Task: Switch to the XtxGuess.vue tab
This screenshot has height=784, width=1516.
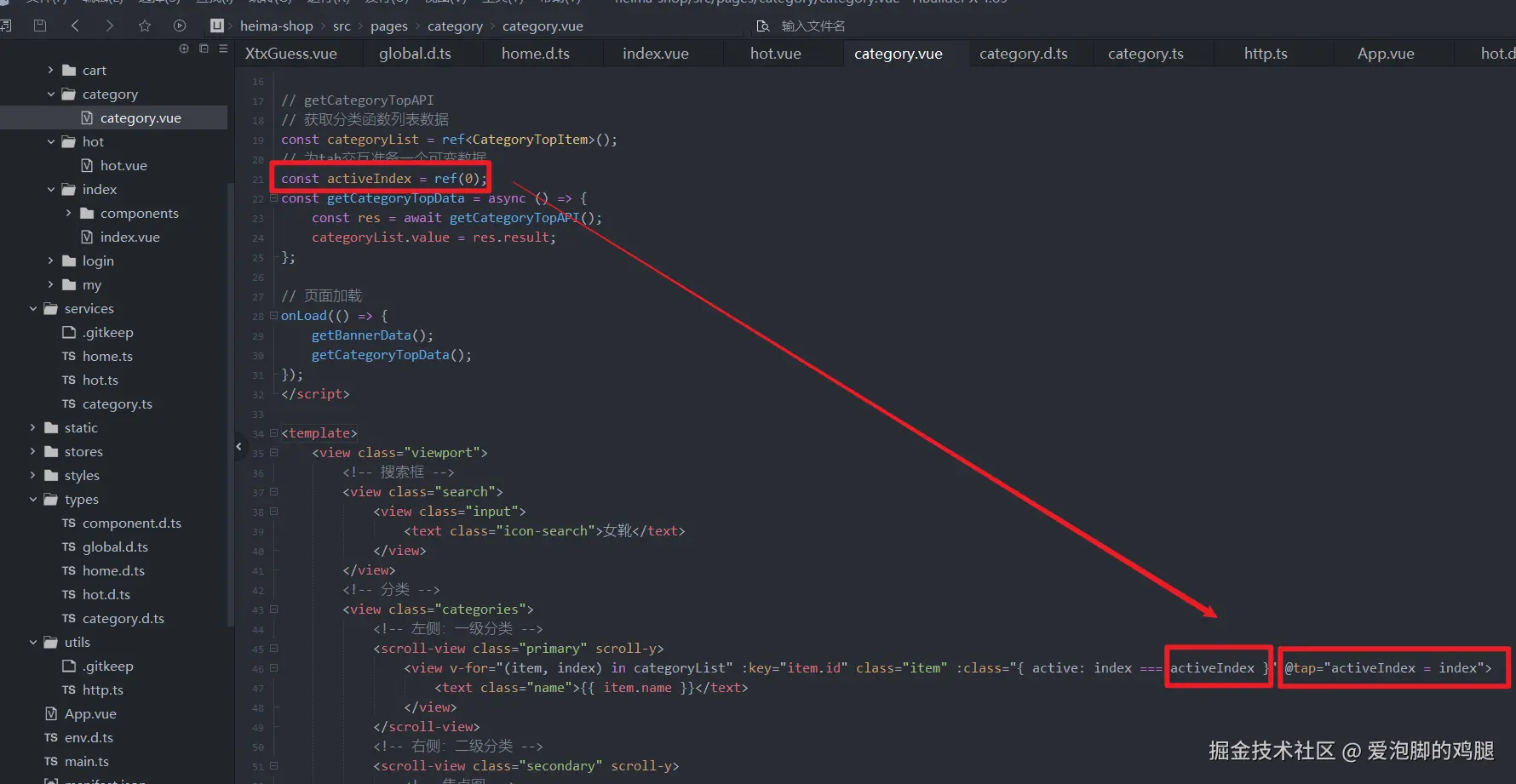Action: click(x=291, y=54)
